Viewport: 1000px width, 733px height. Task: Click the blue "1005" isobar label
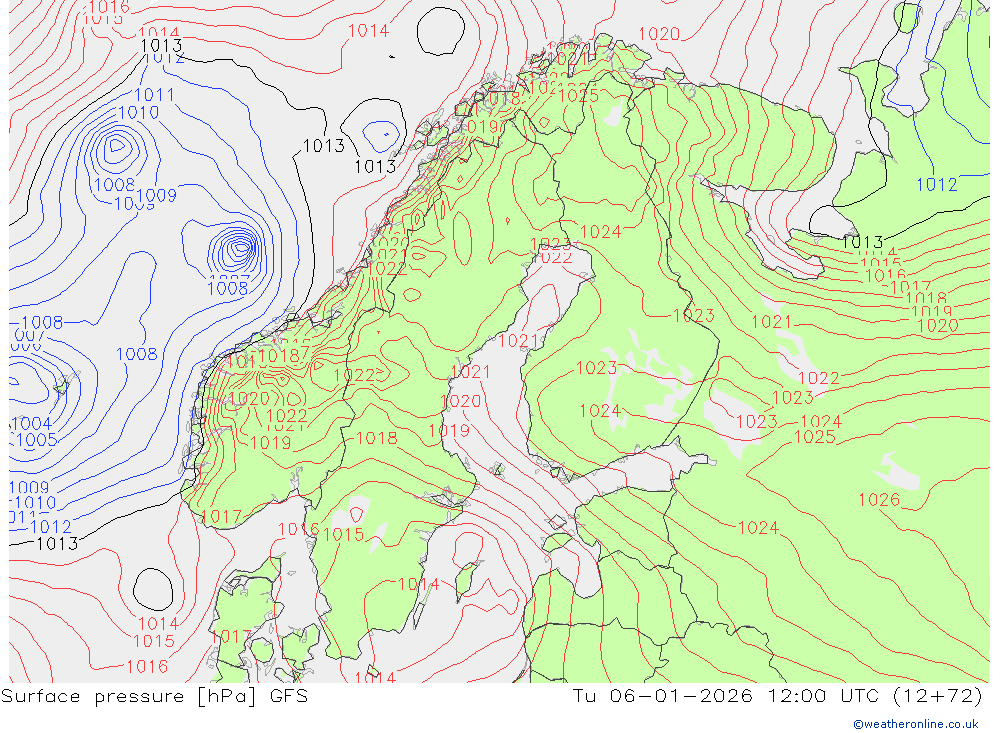(37, 440)
